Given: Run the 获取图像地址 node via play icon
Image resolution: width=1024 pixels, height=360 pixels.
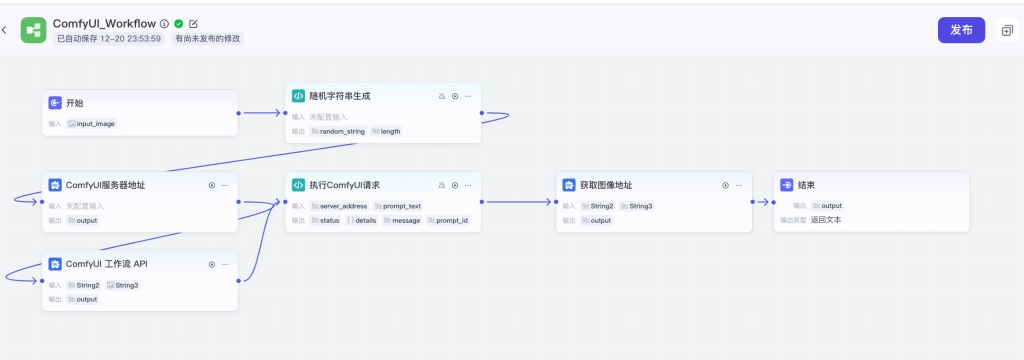Looking at the screenshot, I should 726,185.
